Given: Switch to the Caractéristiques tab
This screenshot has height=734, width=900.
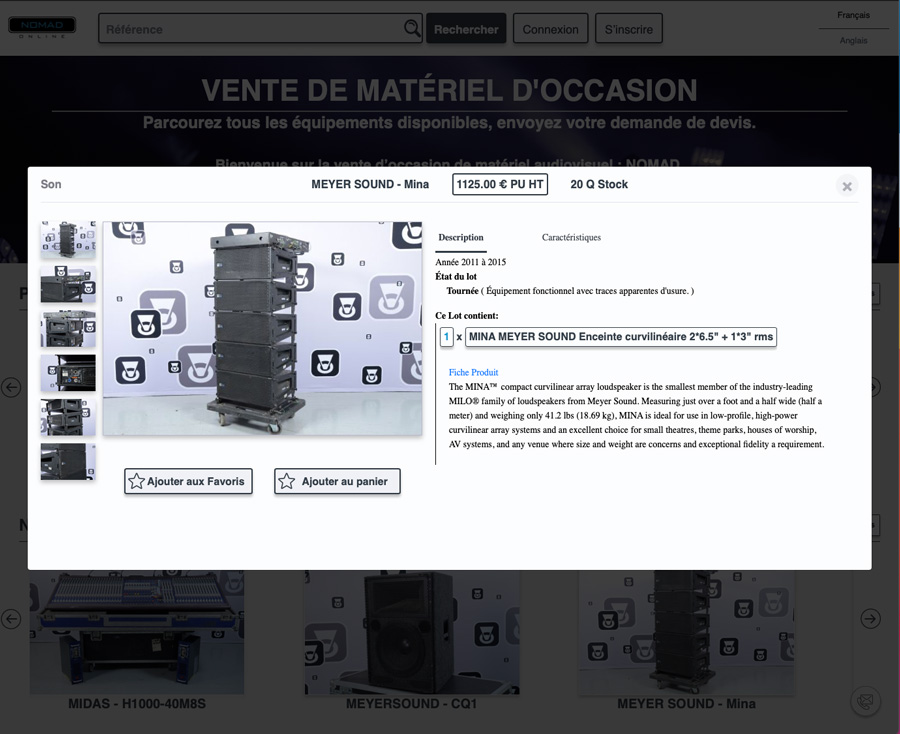Looking at the screenshot, I should 571,238.
